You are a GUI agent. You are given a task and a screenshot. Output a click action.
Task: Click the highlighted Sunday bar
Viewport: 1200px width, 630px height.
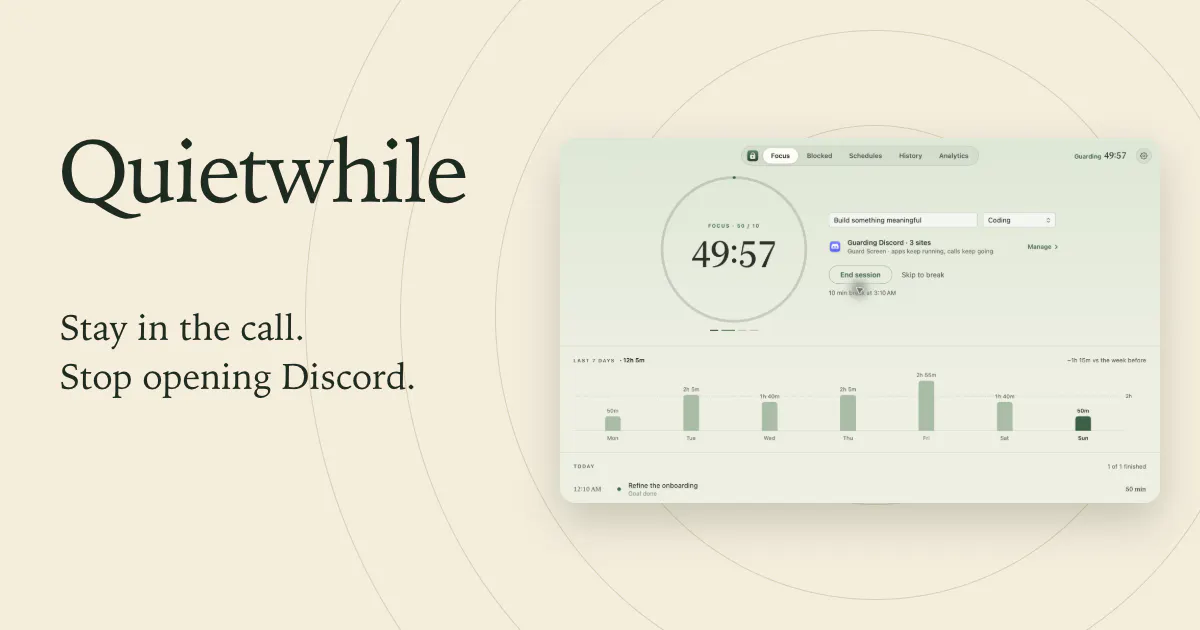coord(1083,423)
